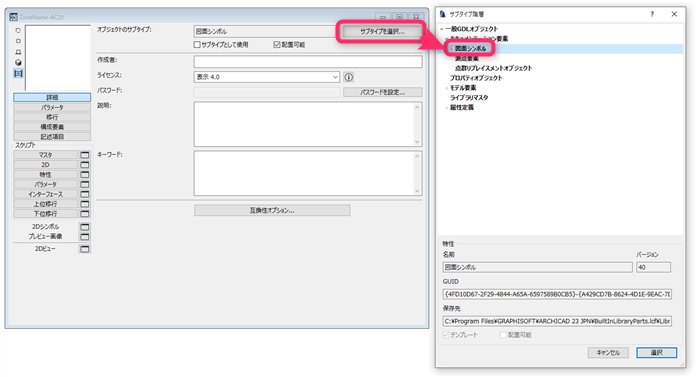700x377 pixels.
Task: Click the help question mark in サブタイプ階層 dialog
Action: 652,14
